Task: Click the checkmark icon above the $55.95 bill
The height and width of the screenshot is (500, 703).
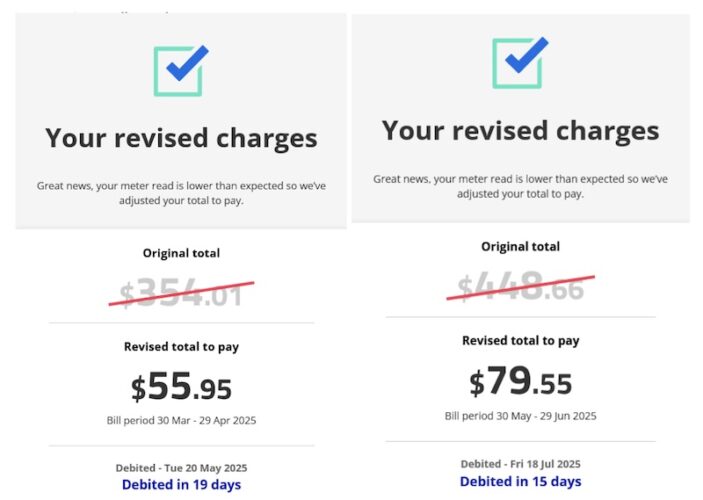Action: (x=181, y=69)
